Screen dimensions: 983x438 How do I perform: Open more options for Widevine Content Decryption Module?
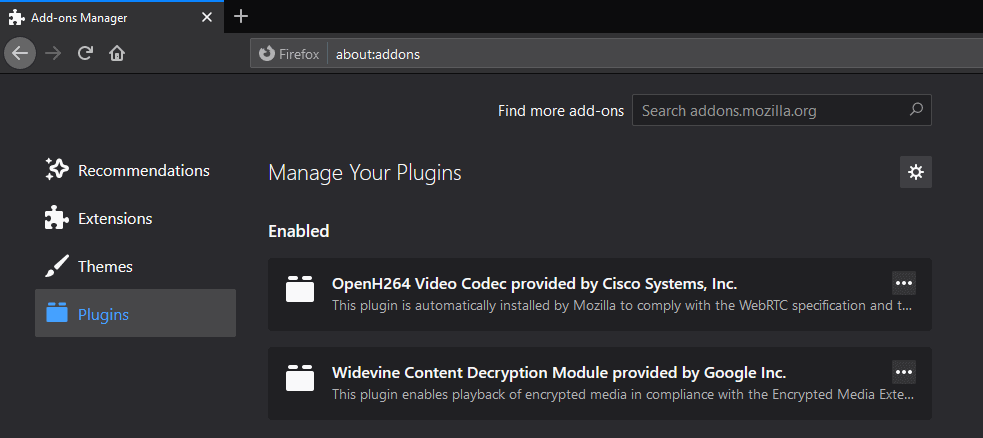coord(904,372)
